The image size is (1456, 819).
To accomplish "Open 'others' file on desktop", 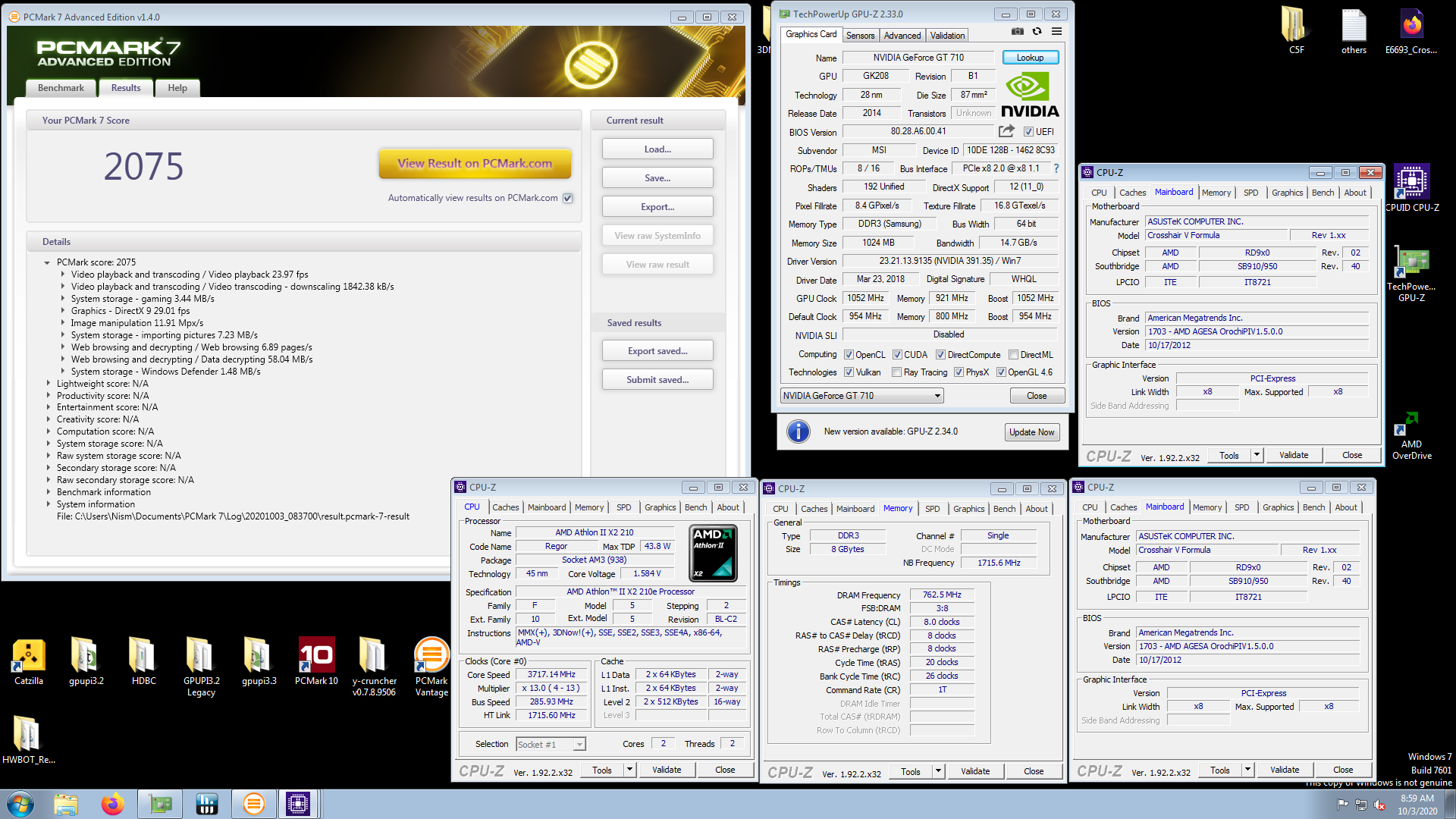I will (1354, 30).
